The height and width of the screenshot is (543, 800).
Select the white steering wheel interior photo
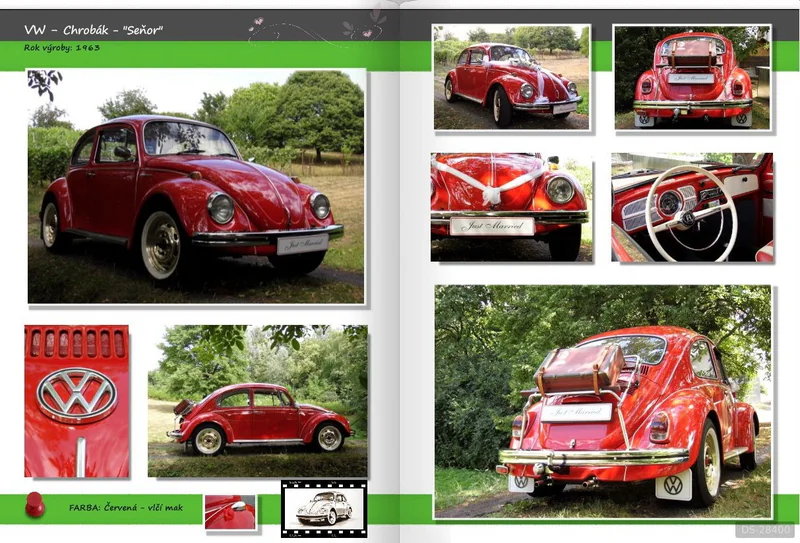tap(692, 207)
